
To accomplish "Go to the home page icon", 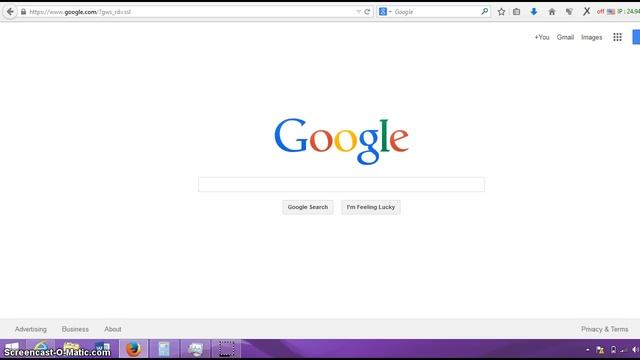I will (552, 12).
